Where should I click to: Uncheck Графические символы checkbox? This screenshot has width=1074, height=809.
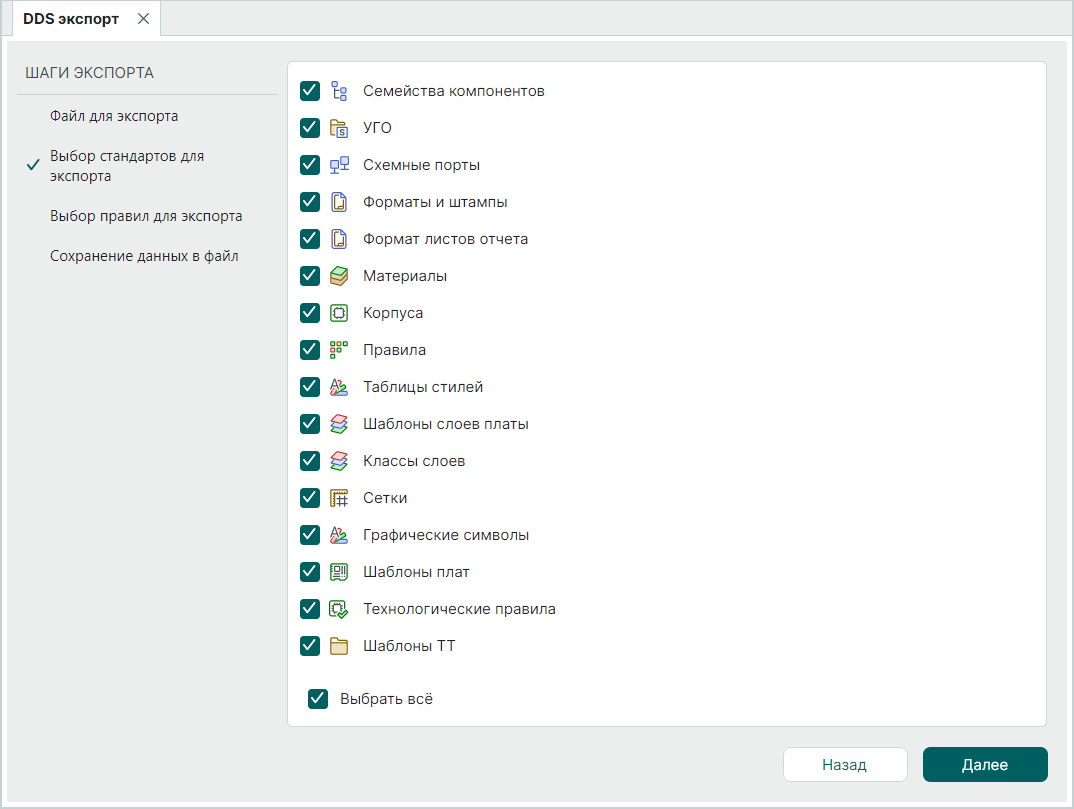310,535
